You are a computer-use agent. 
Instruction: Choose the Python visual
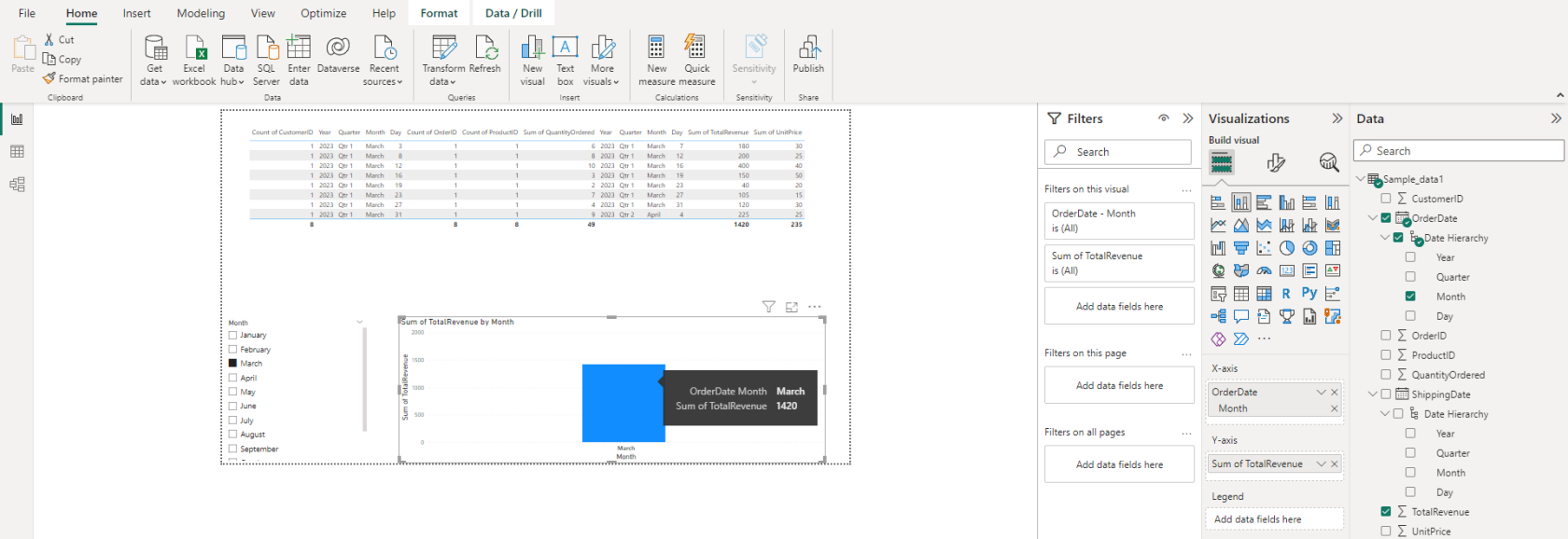[x=1309, y=293]
